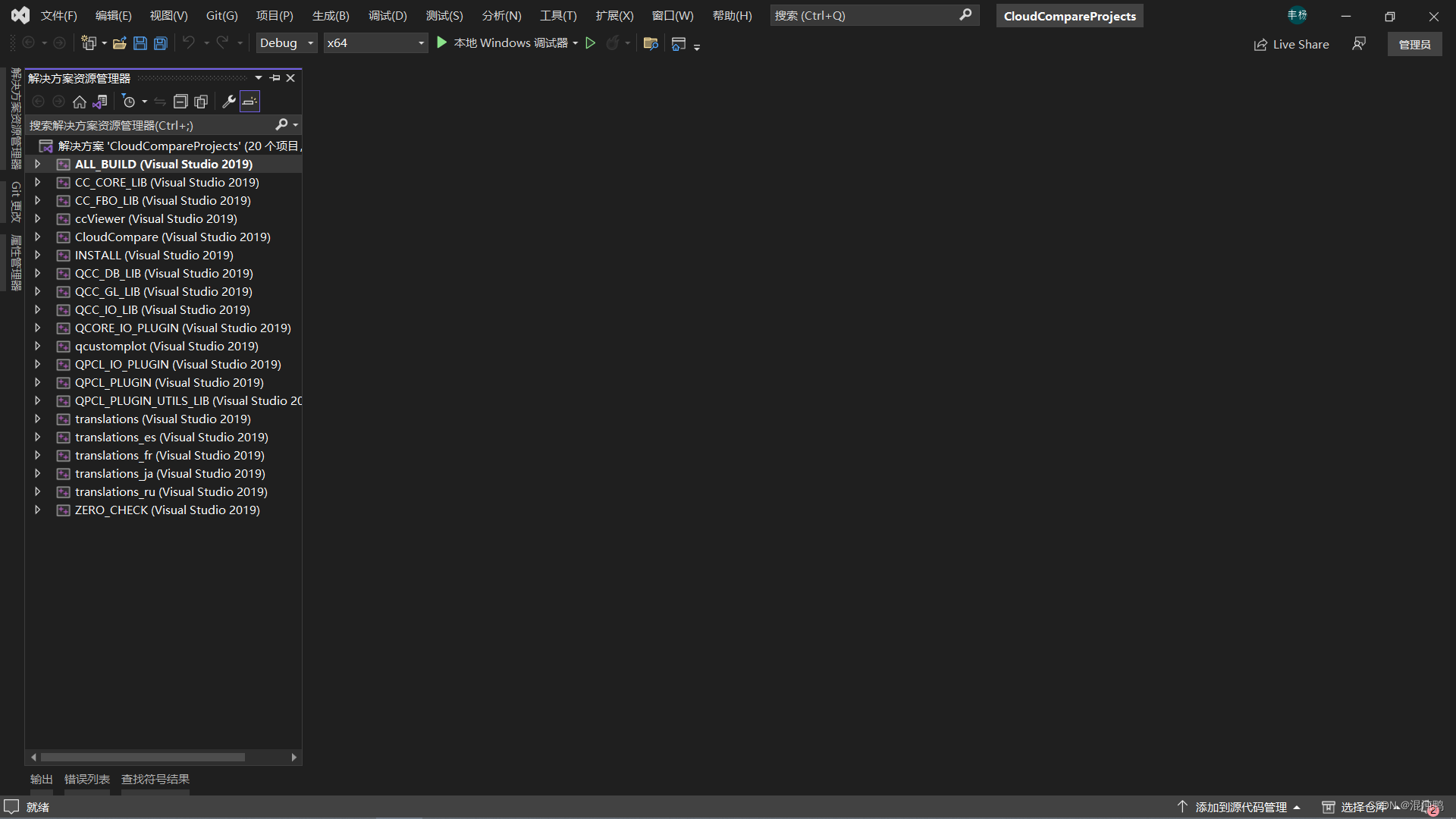The height and width of the screenshot is (819, 1456).
Task: Click the Open File folder icon
Action: click(x=119, y=43)
